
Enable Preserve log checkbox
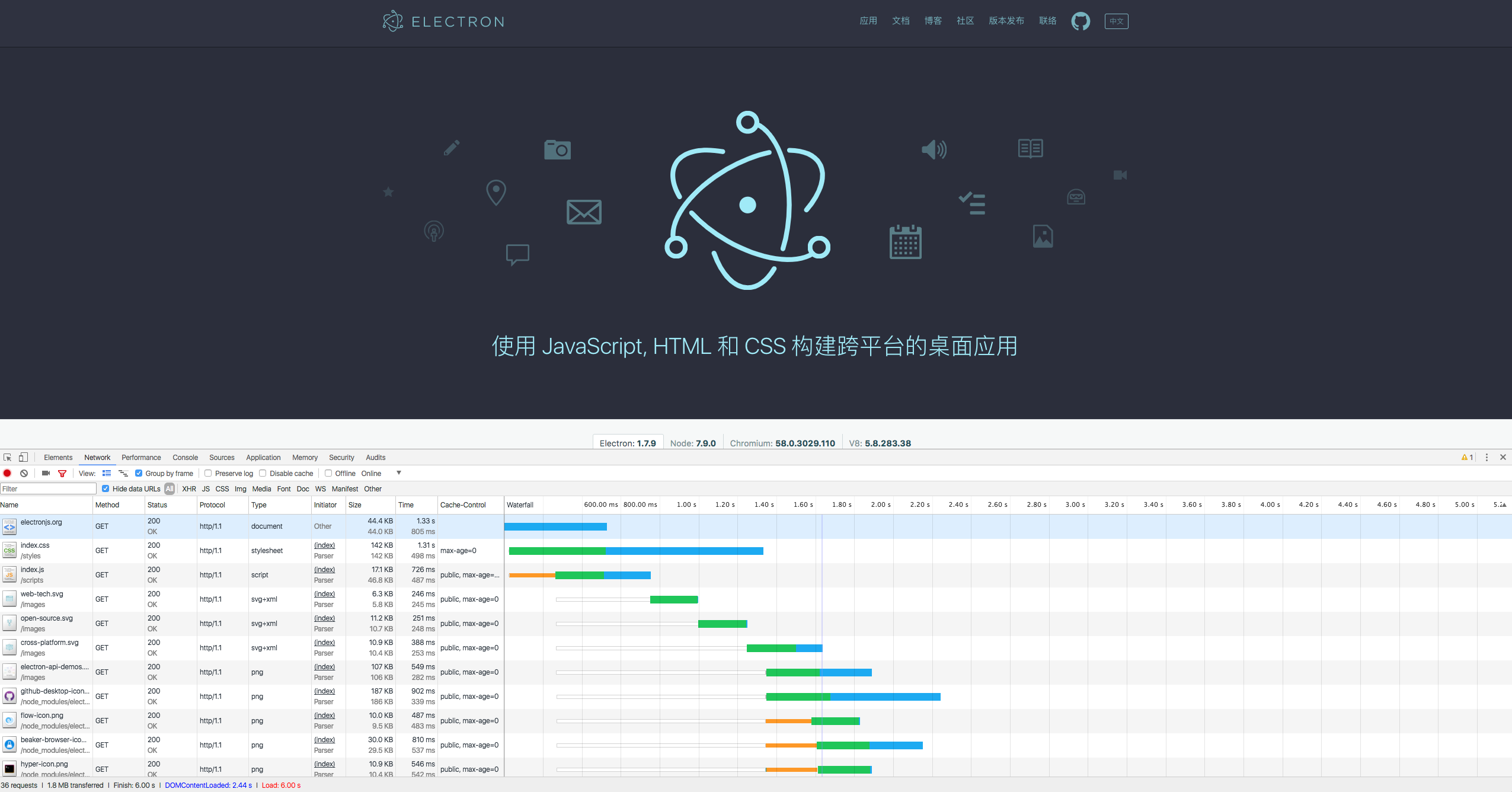point(208,473)
